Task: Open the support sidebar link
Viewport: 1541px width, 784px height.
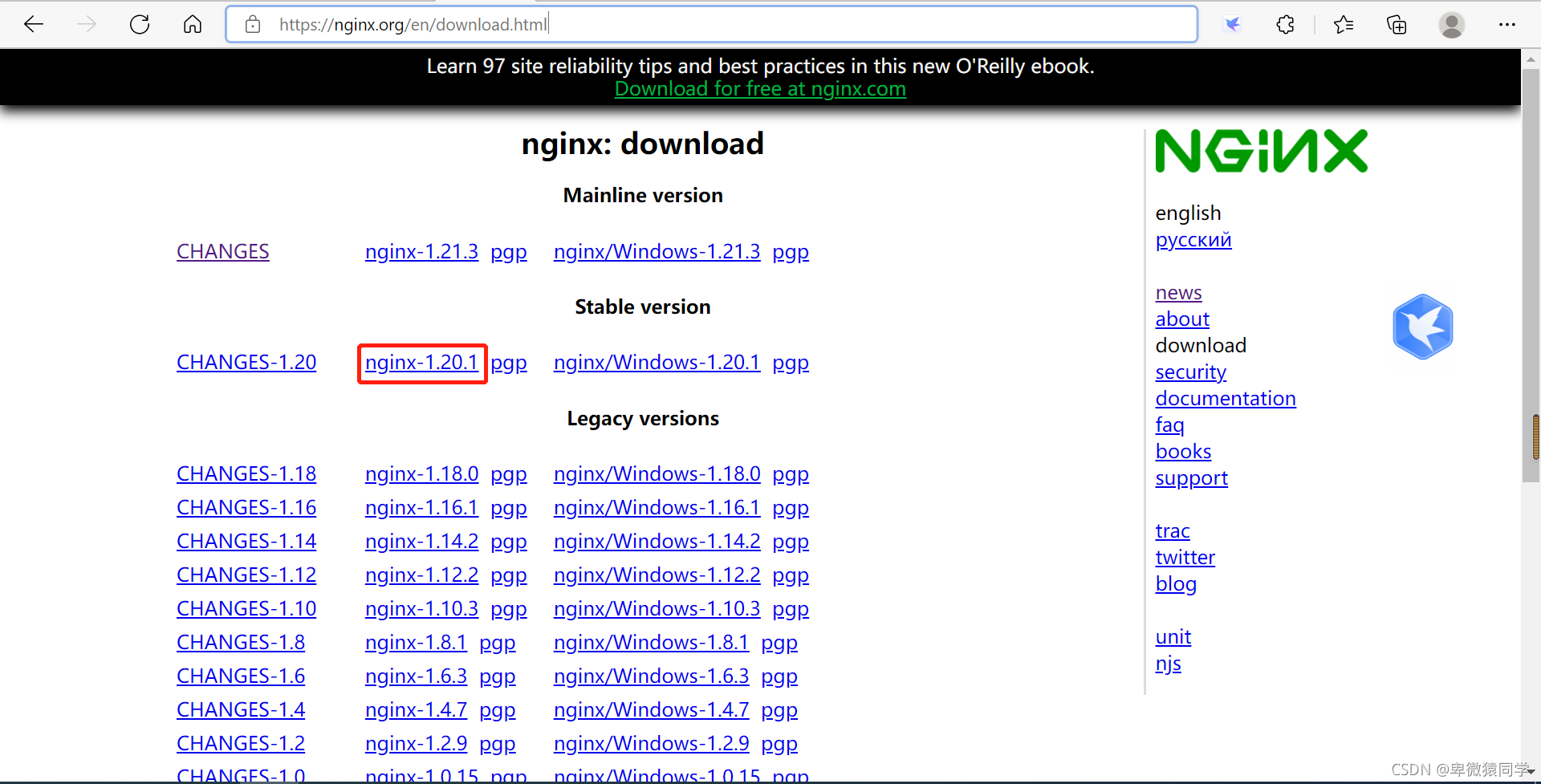Action: tap(1191, 478)
